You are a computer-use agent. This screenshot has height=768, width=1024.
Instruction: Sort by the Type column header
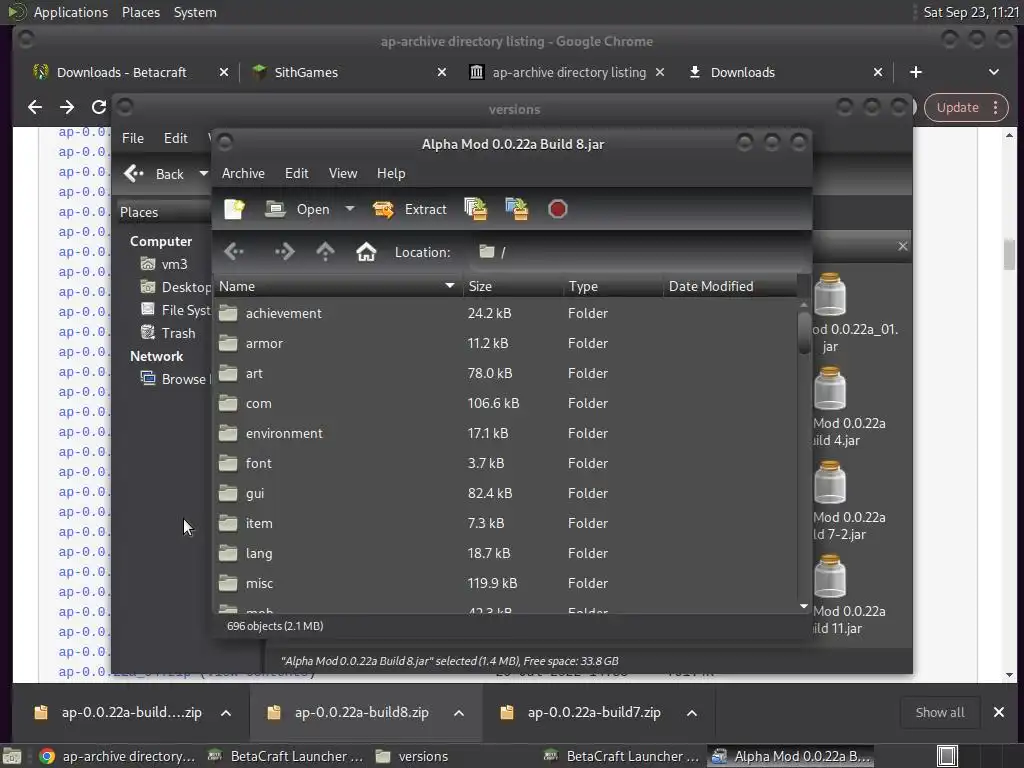(x=613, y=286)
